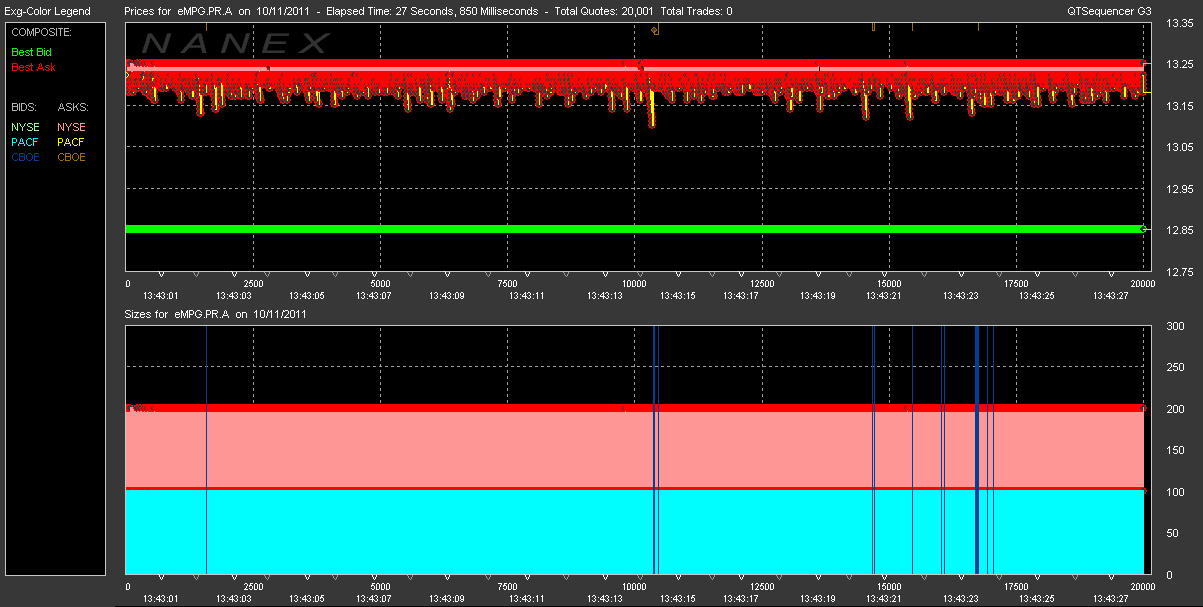Click the red 'Best Ask' legend entry
1203x607 pixels.
tap(33, 67)
